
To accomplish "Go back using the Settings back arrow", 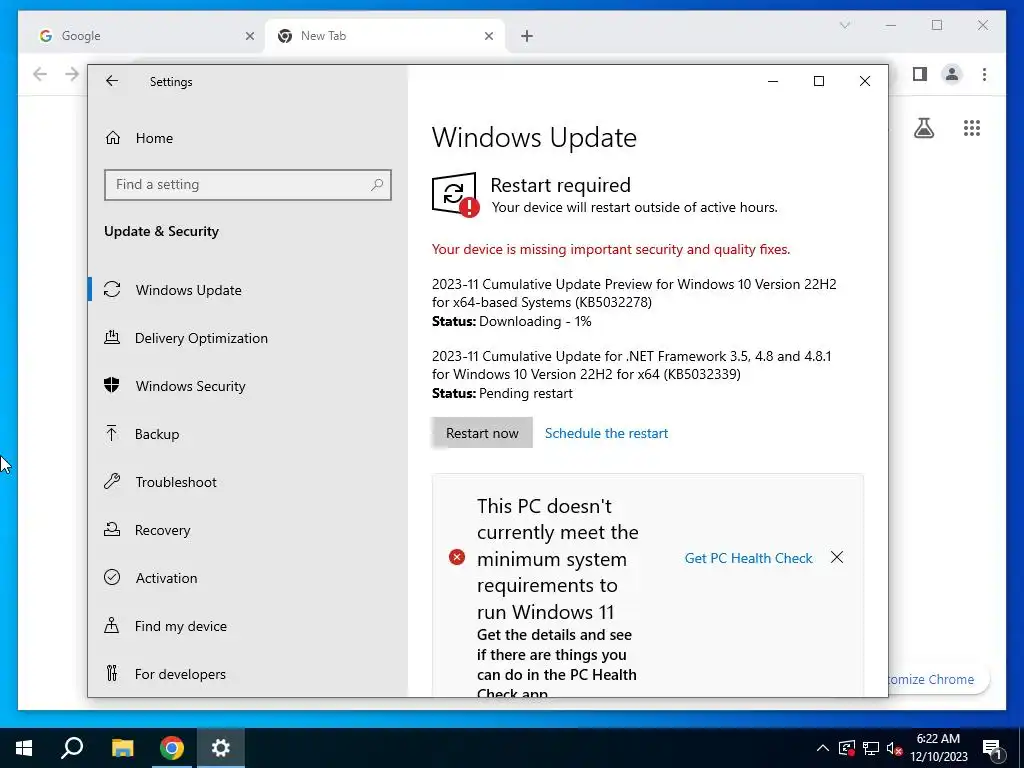I will click(112, 81).
